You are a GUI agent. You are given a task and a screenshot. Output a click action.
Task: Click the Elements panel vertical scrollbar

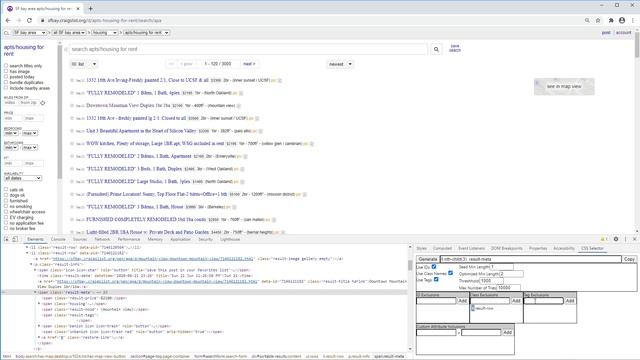pyautogui.click(x=410, y=265)
